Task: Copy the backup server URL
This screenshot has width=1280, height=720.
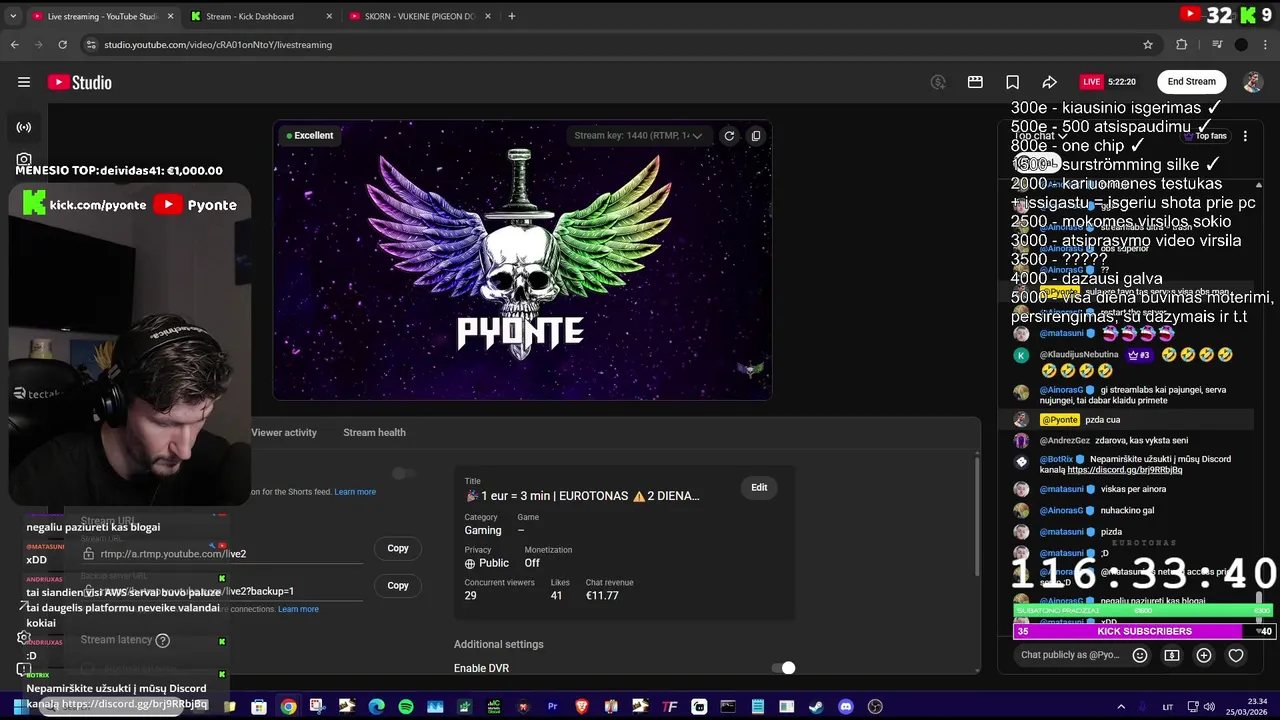Action: [398, 585]
